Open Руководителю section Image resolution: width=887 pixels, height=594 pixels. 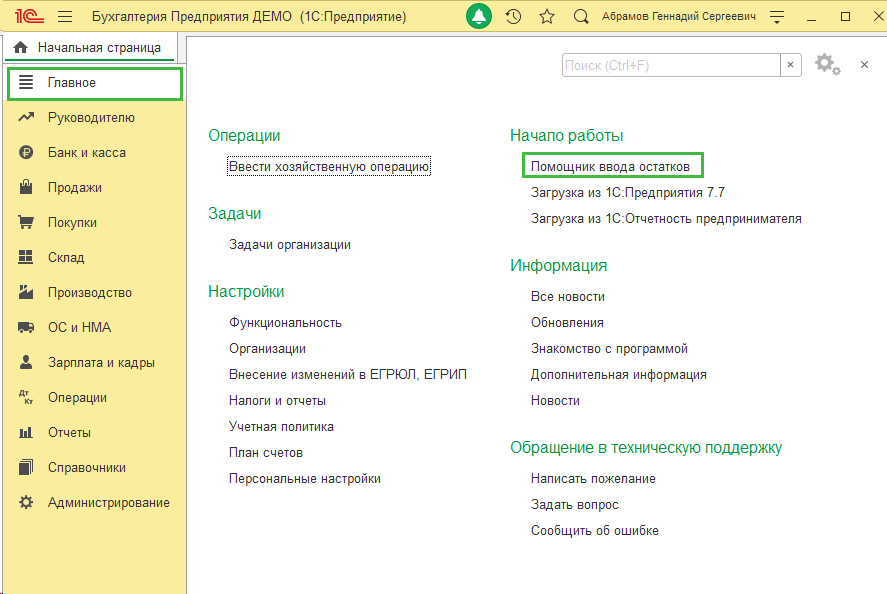pos(91,118)
